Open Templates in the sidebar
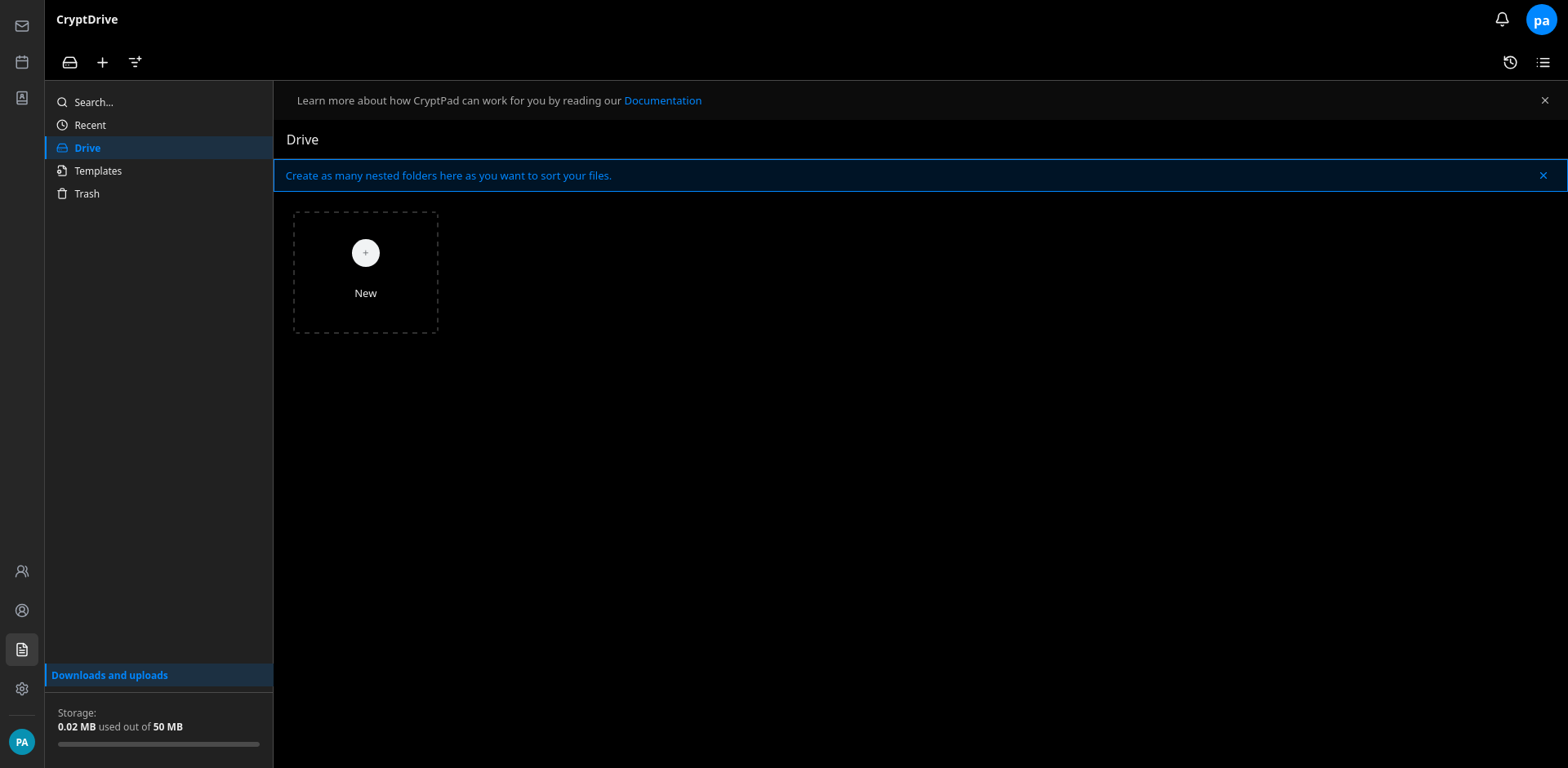Image resolution: width=1568 pixels, height=768 pixels. (159, 171)
